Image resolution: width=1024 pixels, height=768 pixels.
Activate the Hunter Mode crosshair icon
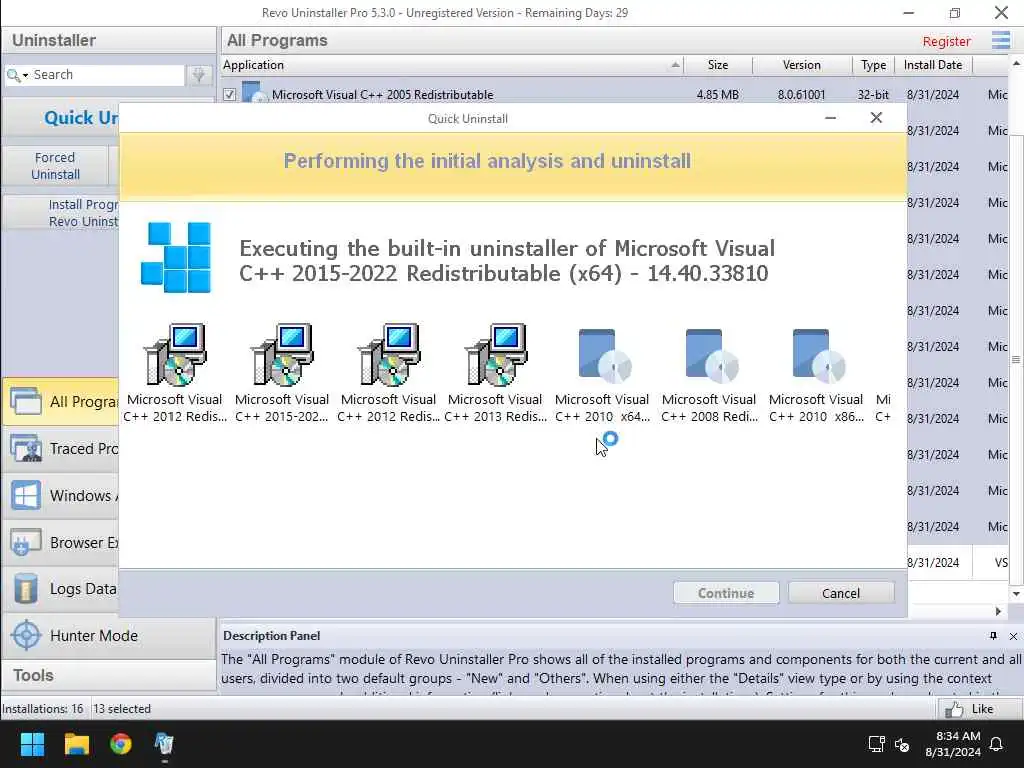pyautogui.click(x=26, y=635)
